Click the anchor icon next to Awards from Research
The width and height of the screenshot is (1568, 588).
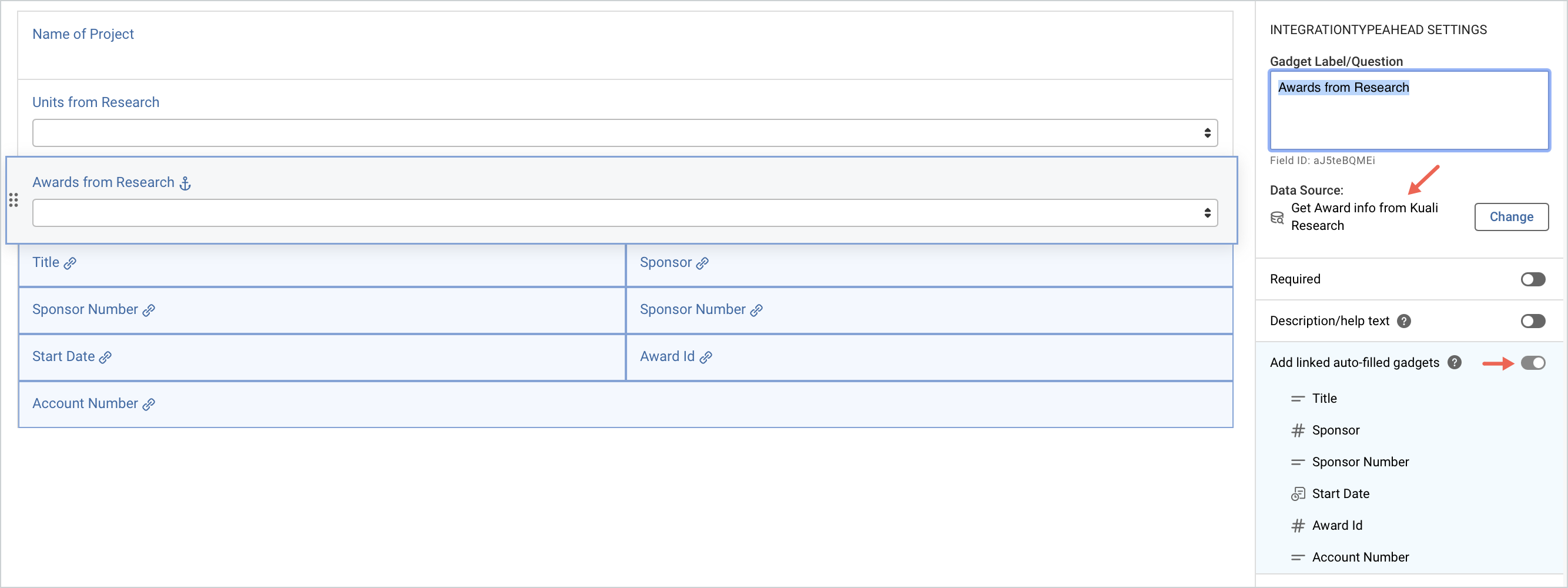point(185,183)
